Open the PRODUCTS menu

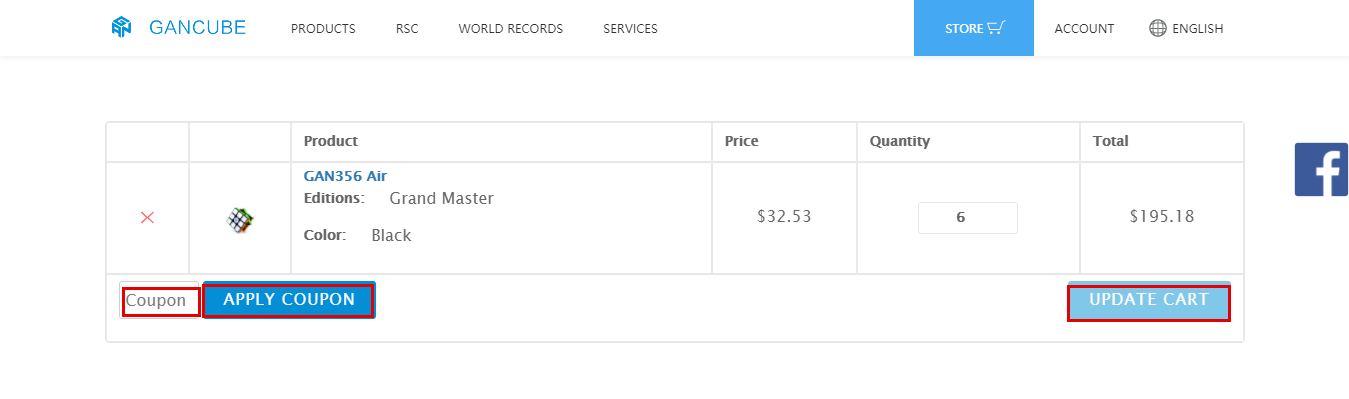pyautogui.click(x=323, y=29)
